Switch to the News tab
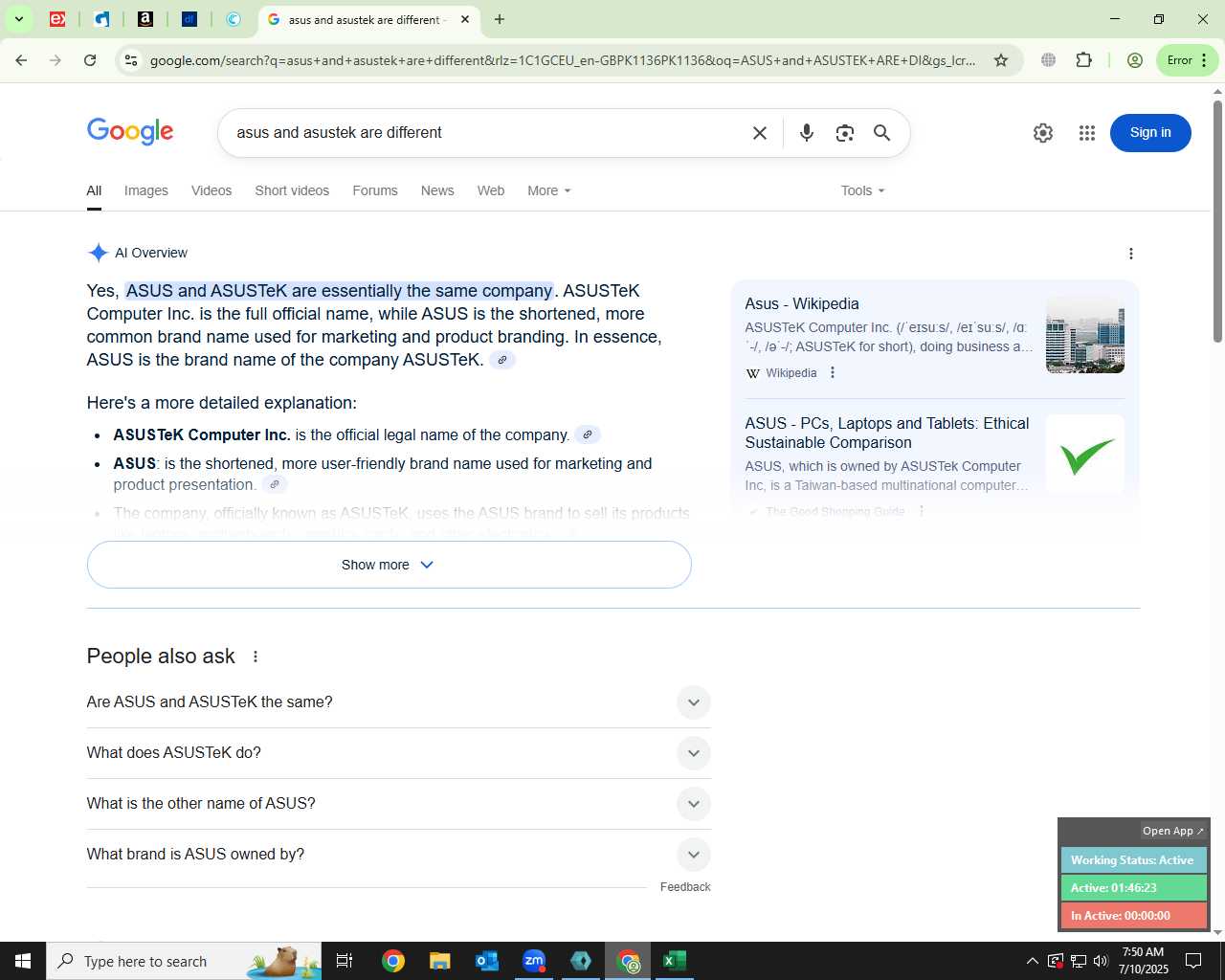The height and width of the screenshot is (980, 1225). pyautogui.click(x=437, y=190)
